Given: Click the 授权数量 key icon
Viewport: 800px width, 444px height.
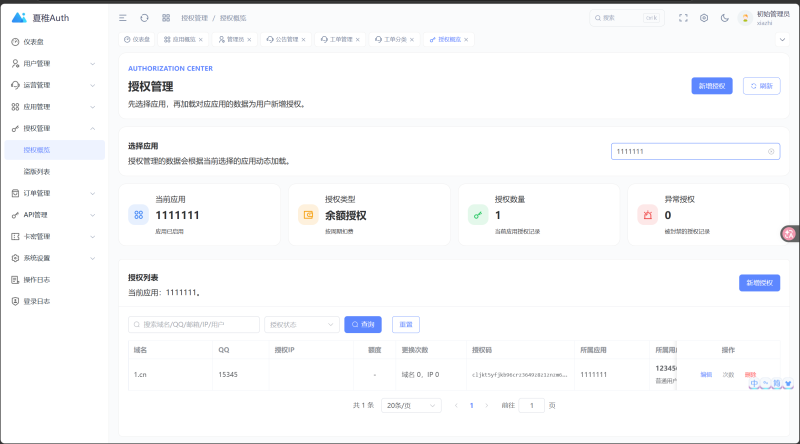Looking at the screenshot, I should click(x=478, y=215).
